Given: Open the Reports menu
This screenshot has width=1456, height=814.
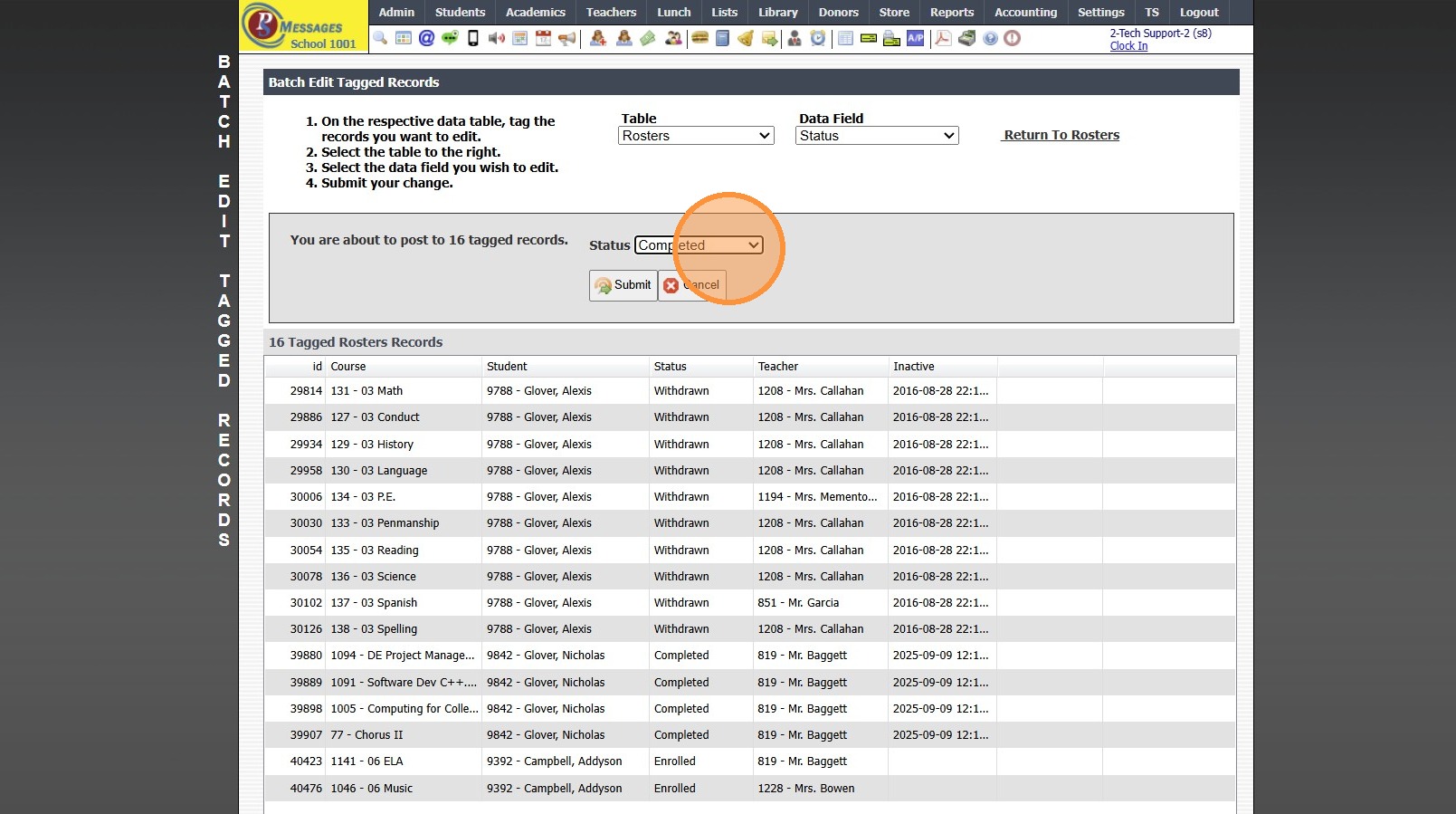Looking at the screenshot, I should [x=952, y=13].
